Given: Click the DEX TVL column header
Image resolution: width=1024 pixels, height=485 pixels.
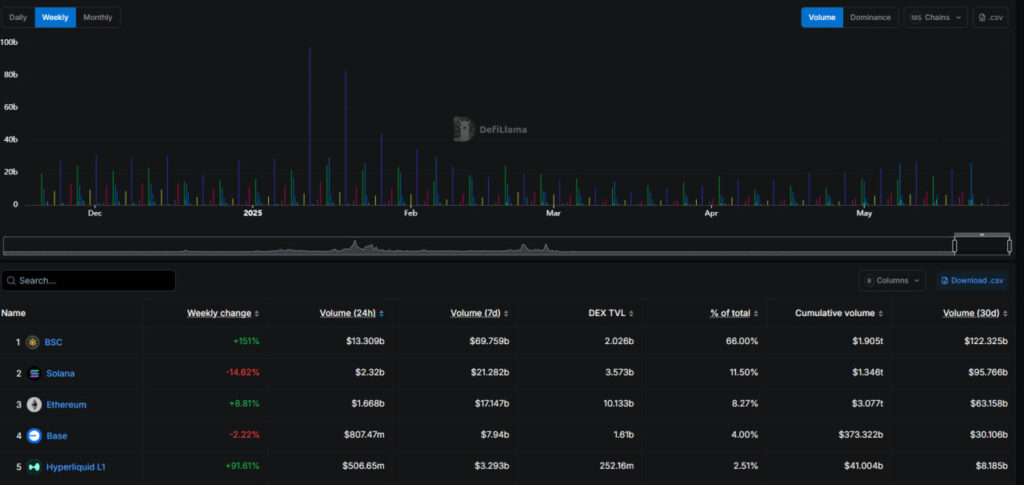Looking at the screenshot, I should (607, 313).
